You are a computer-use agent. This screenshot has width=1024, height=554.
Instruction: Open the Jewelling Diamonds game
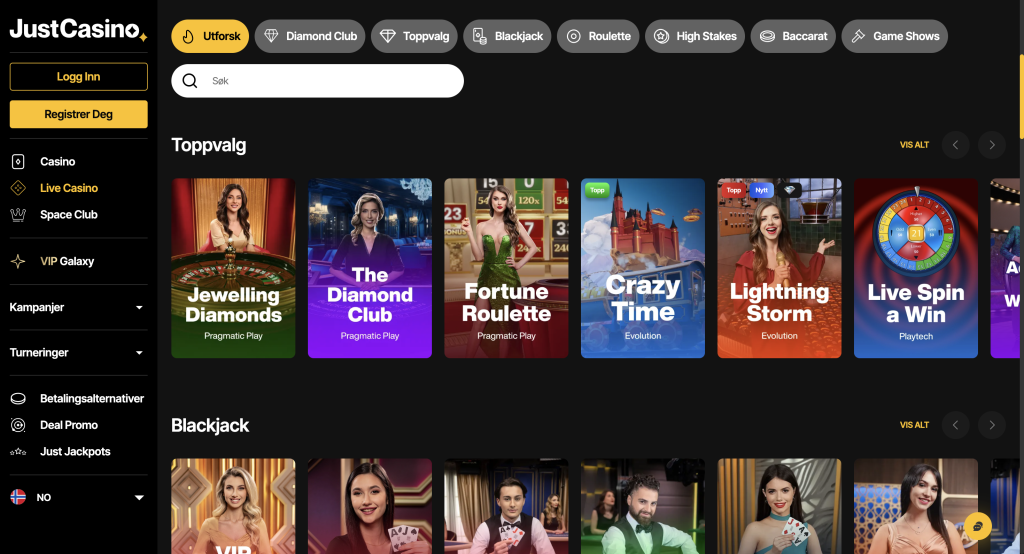click(233, 268)
